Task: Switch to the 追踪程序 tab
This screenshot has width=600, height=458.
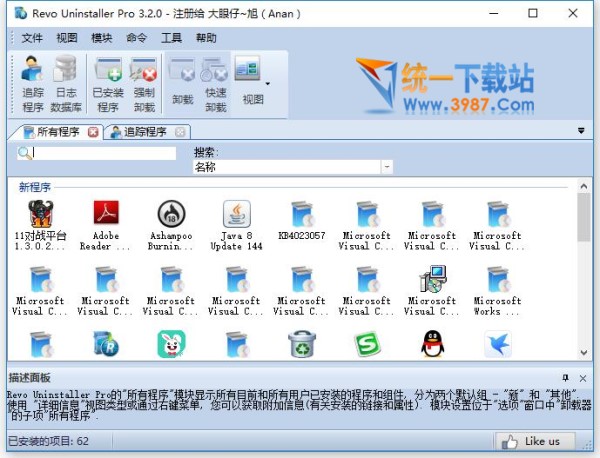Action: [144, 132]
